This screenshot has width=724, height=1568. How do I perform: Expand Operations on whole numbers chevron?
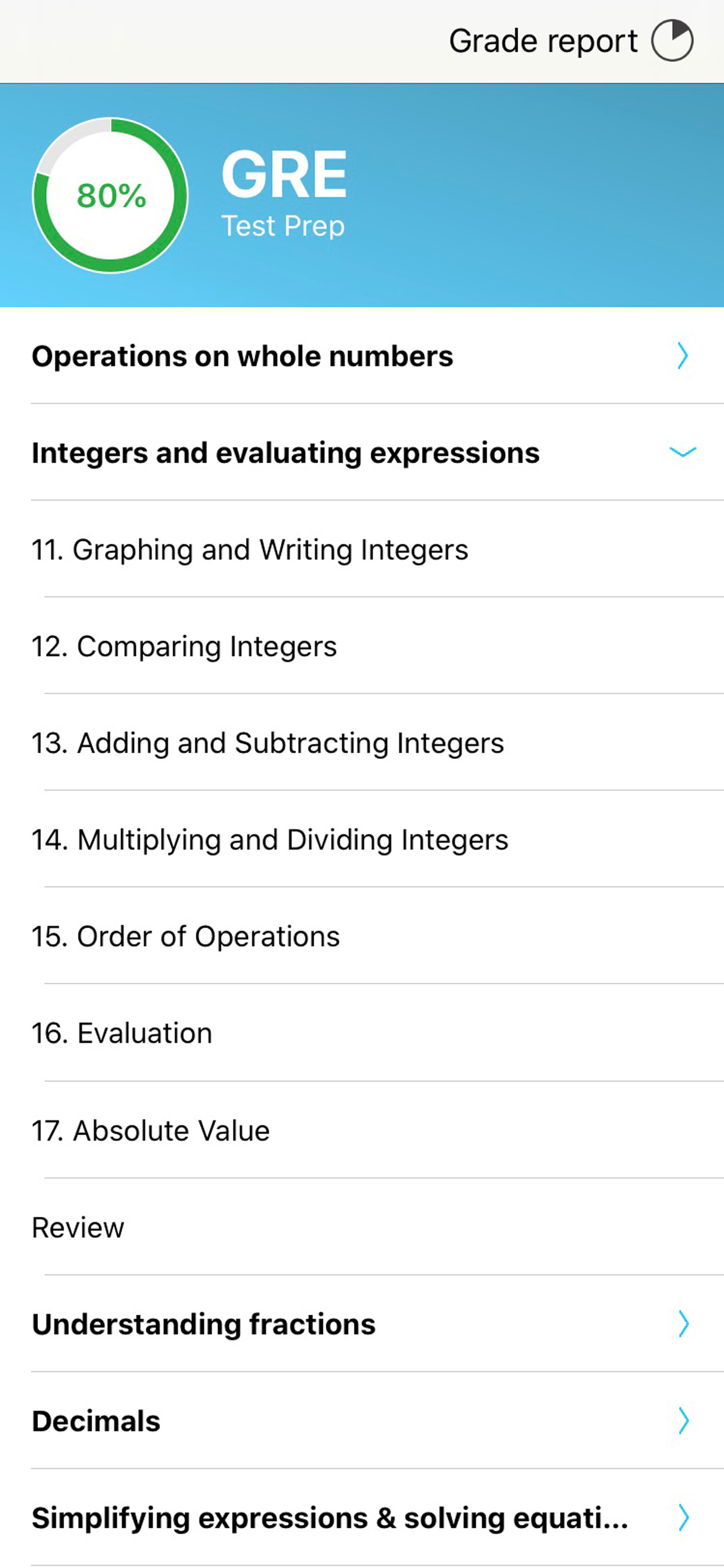[x=683, y=355]
